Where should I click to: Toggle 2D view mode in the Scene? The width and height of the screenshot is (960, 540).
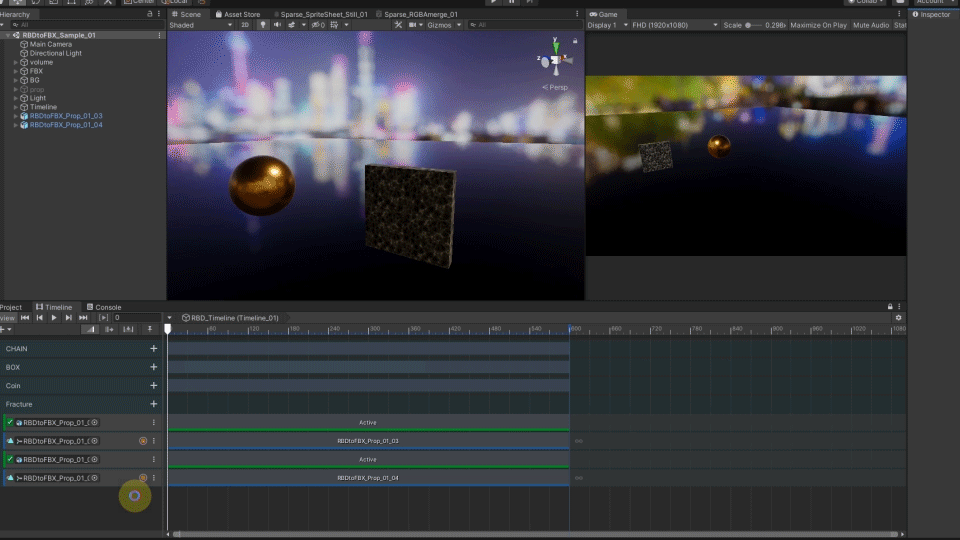coord(245,25)
